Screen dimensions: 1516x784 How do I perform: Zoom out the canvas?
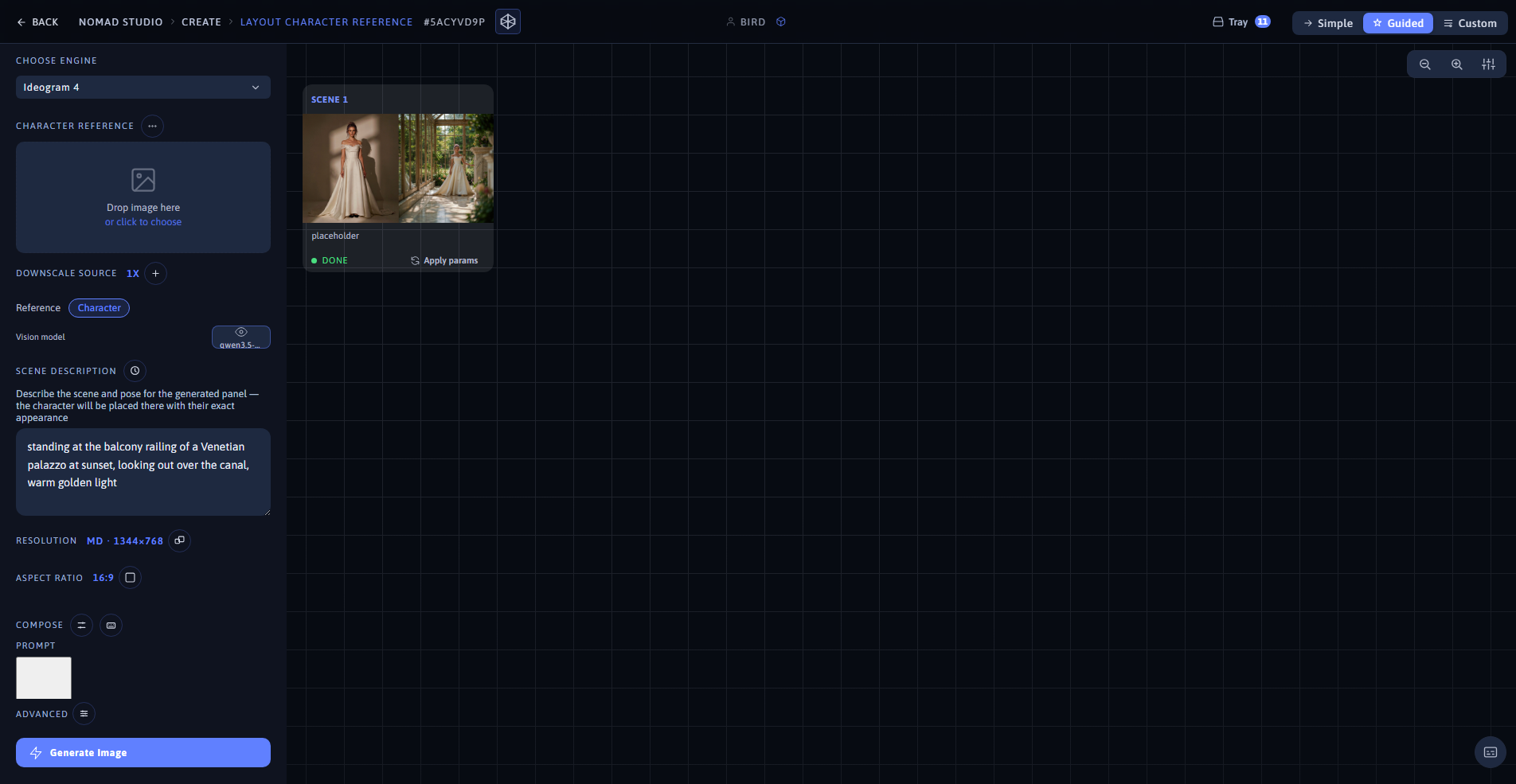pos(1425,64)
